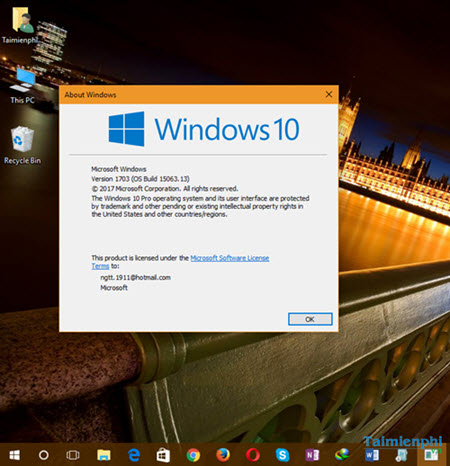450x466 pixels.
Task: Open the music file taskbar icon
Action: (401, 455)
